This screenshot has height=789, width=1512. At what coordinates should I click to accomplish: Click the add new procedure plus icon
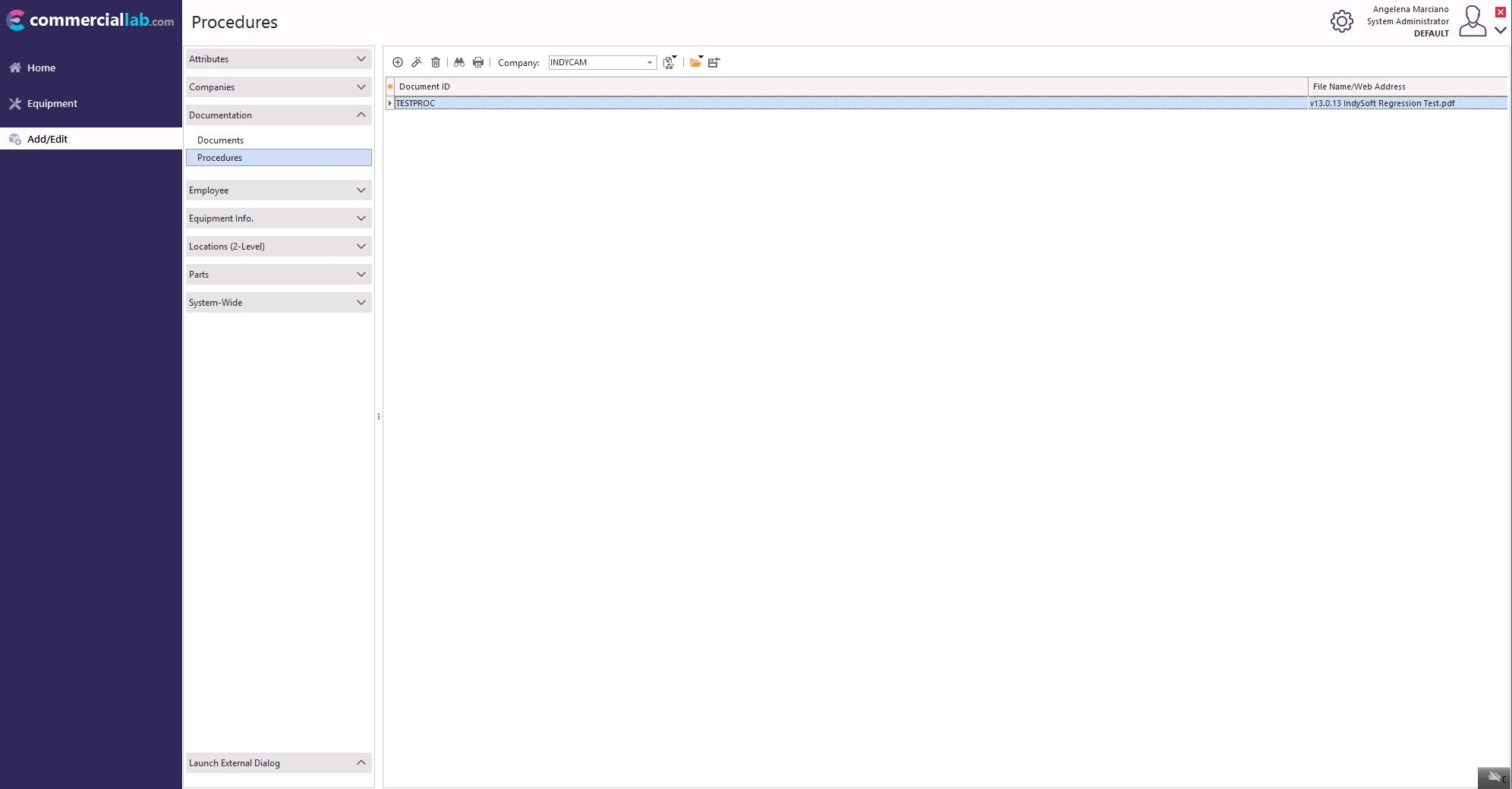pos(397,62)
